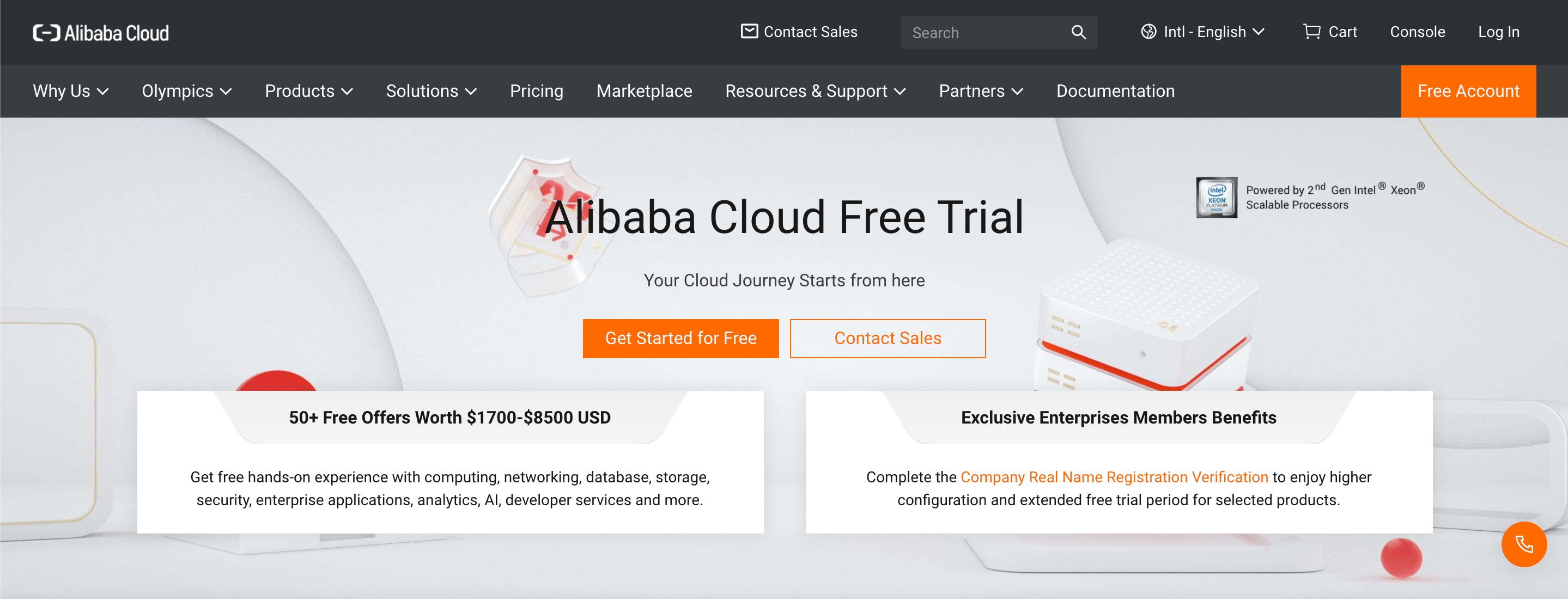Open the Resources & Support dropdown
The image size is (1568, 601).
pos(815,91)
